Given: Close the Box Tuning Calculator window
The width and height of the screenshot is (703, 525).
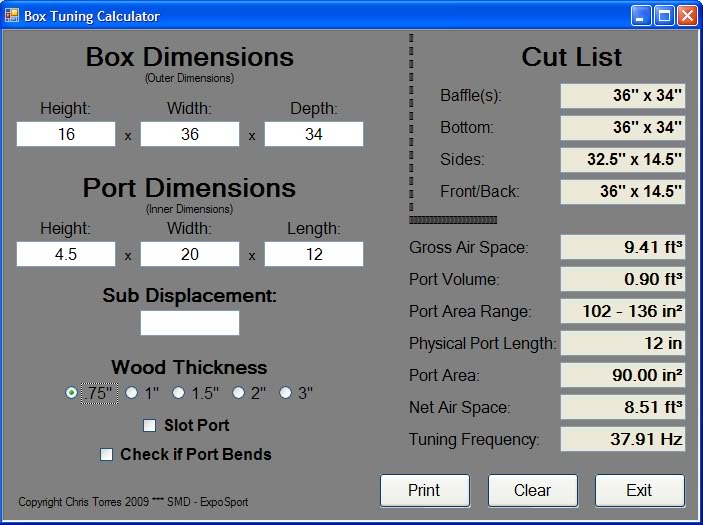Looking at the screenshot, I should [687, 16].
